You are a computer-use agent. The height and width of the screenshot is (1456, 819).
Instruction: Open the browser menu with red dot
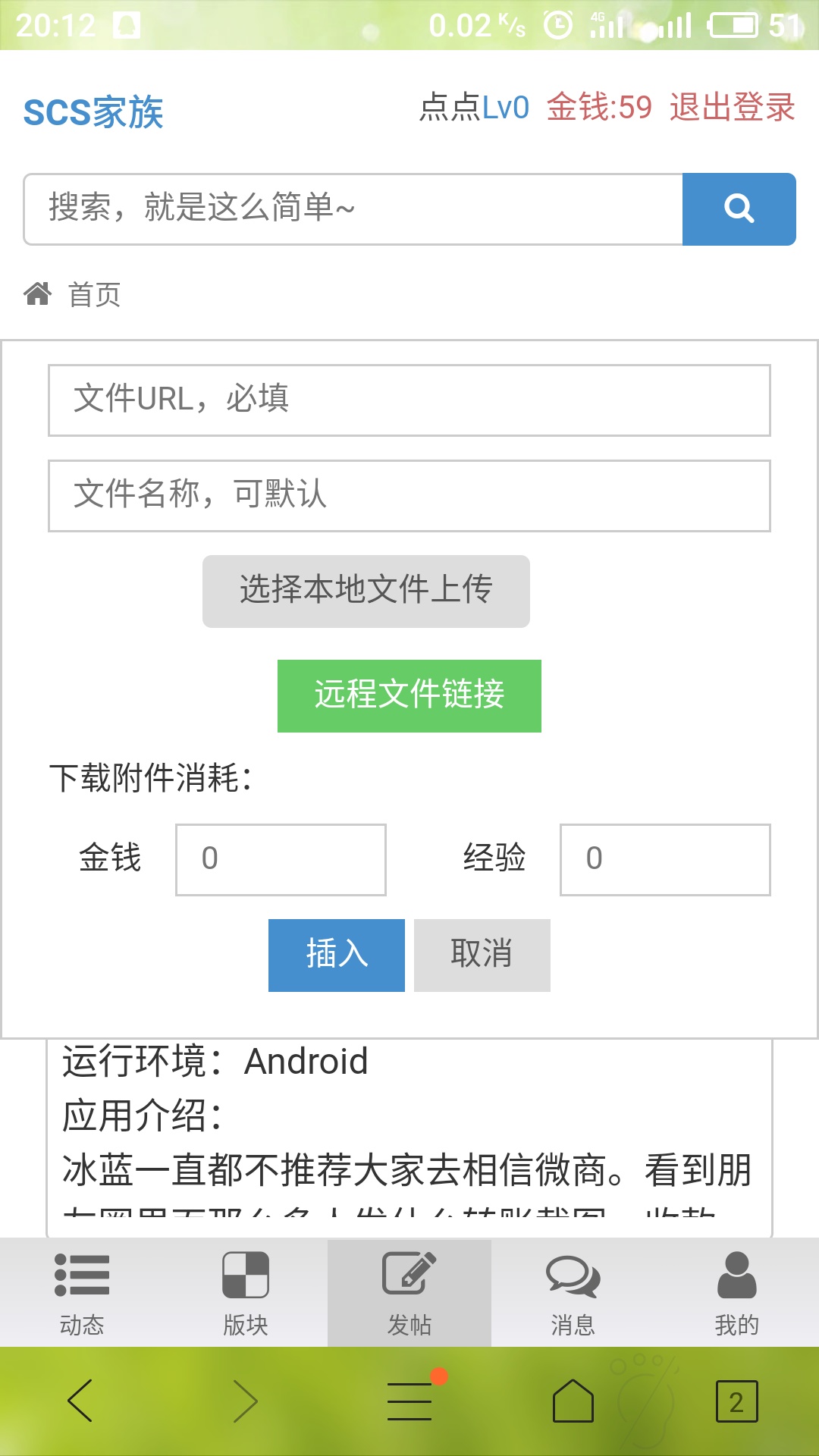pos(409,1401)
